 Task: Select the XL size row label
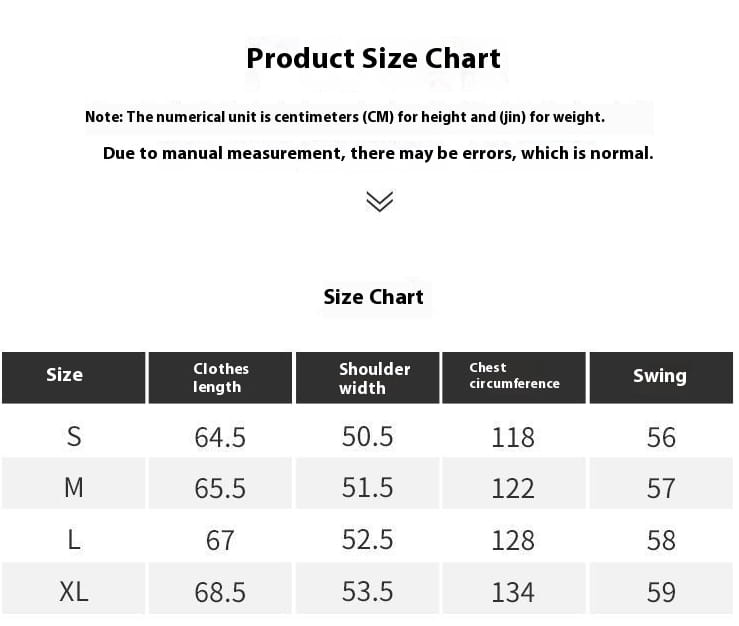click(x=73, y=591)
